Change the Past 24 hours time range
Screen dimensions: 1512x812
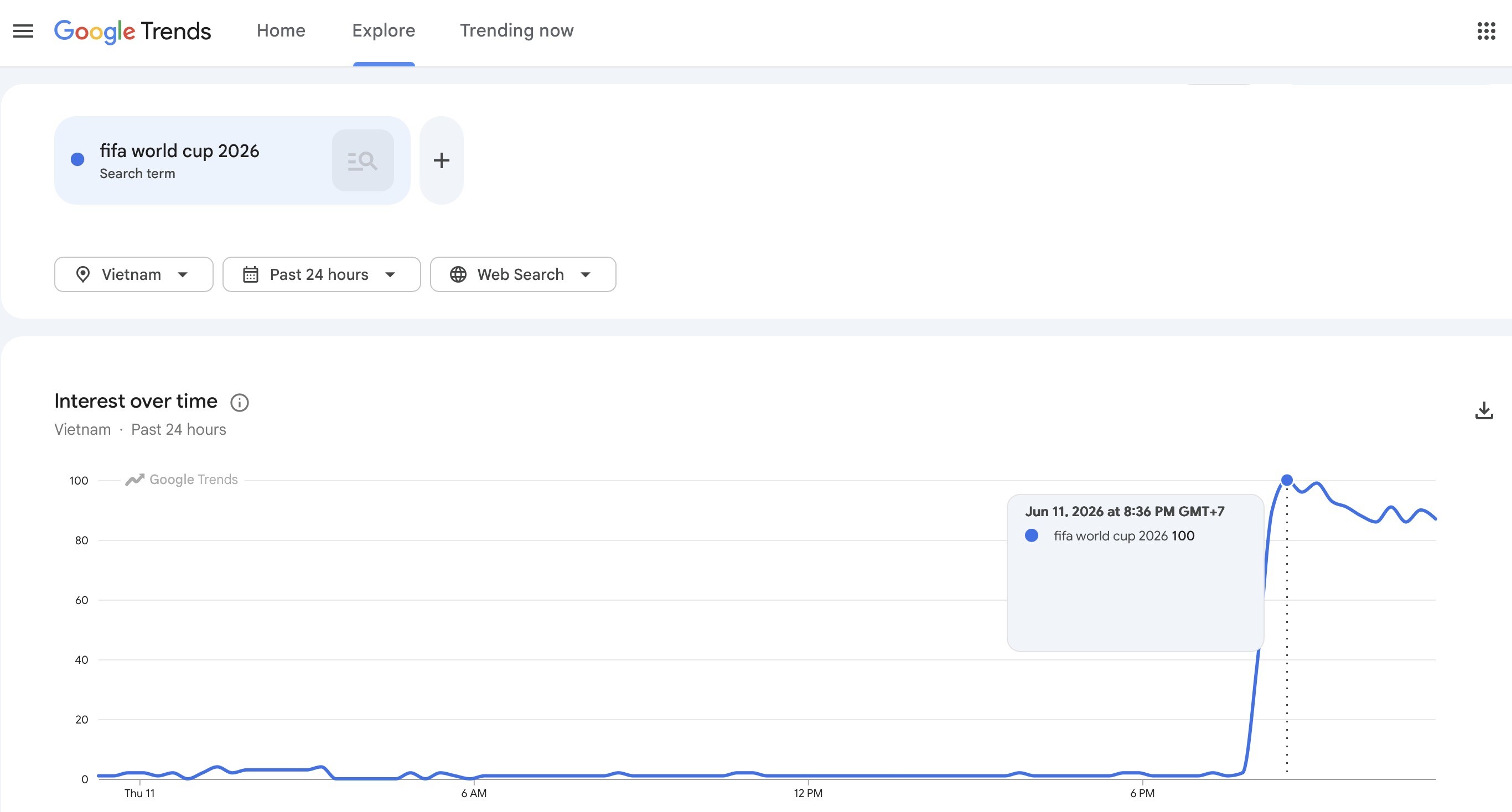pos(322,274)
